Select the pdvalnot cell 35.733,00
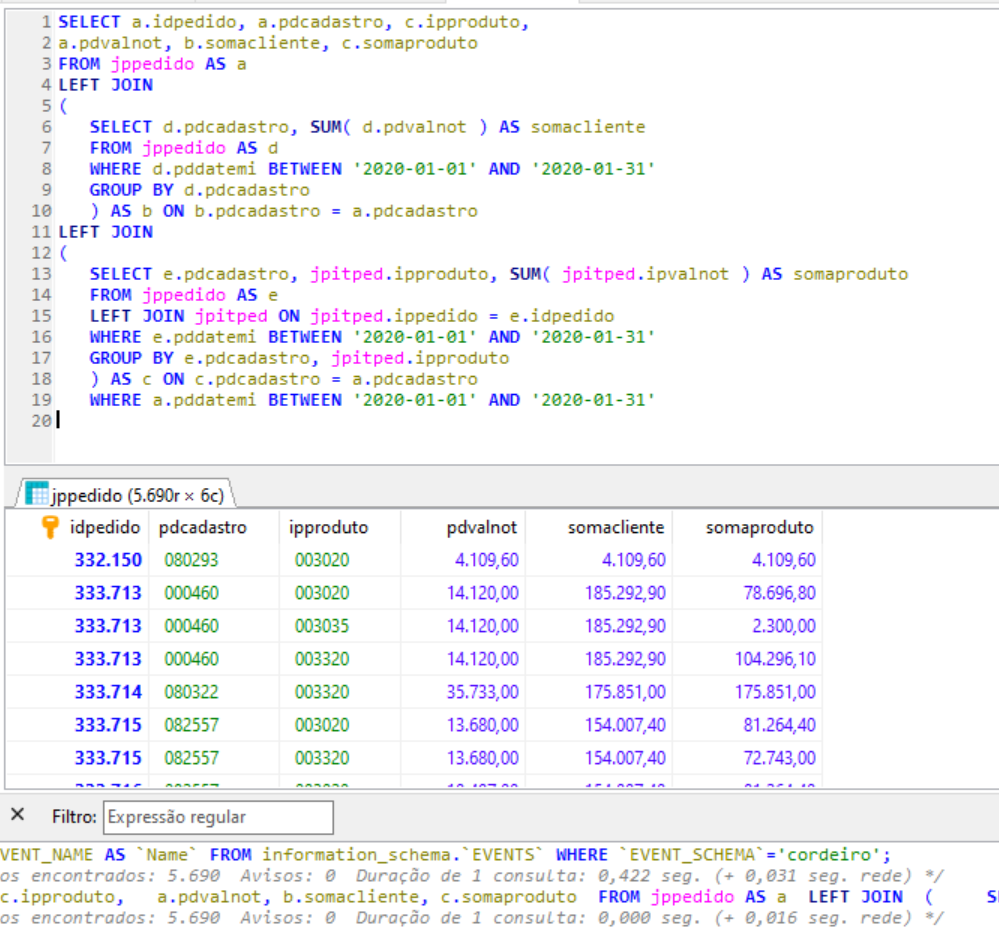Image resolution: width=999 pixels, height=935 pixels. (482, 692)
